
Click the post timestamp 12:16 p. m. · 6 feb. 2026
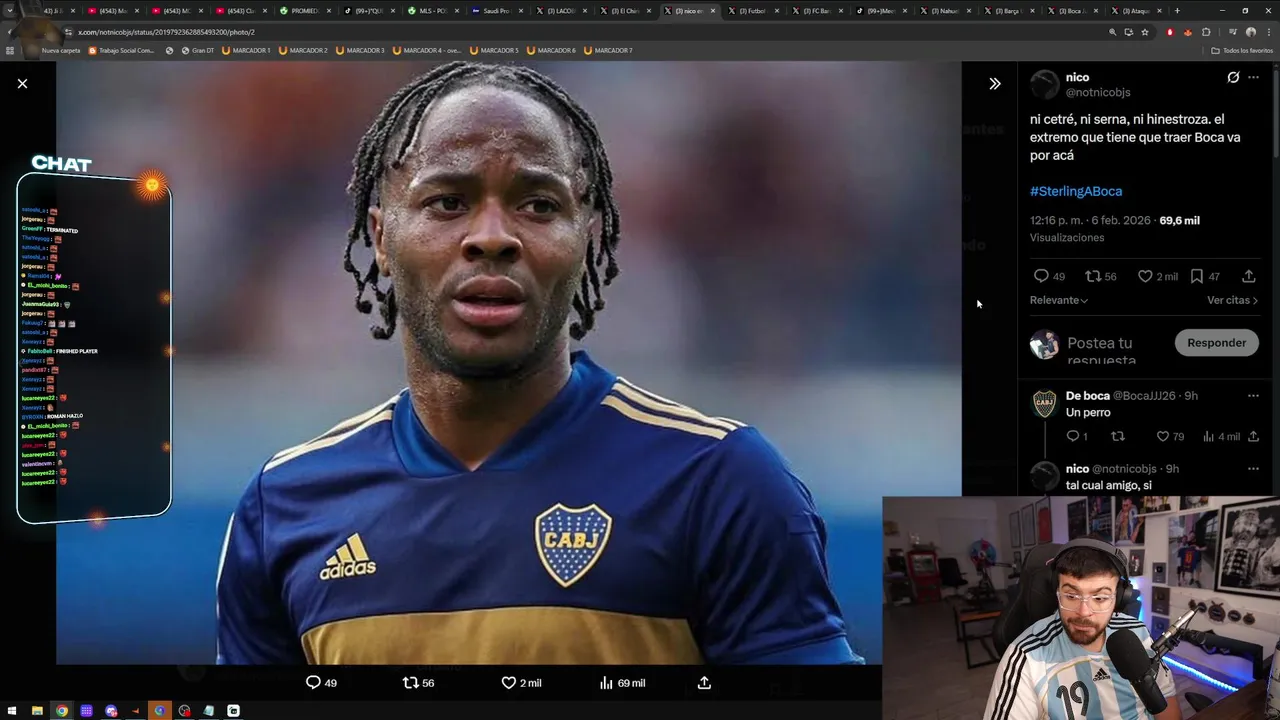[x=1090, y=220]
